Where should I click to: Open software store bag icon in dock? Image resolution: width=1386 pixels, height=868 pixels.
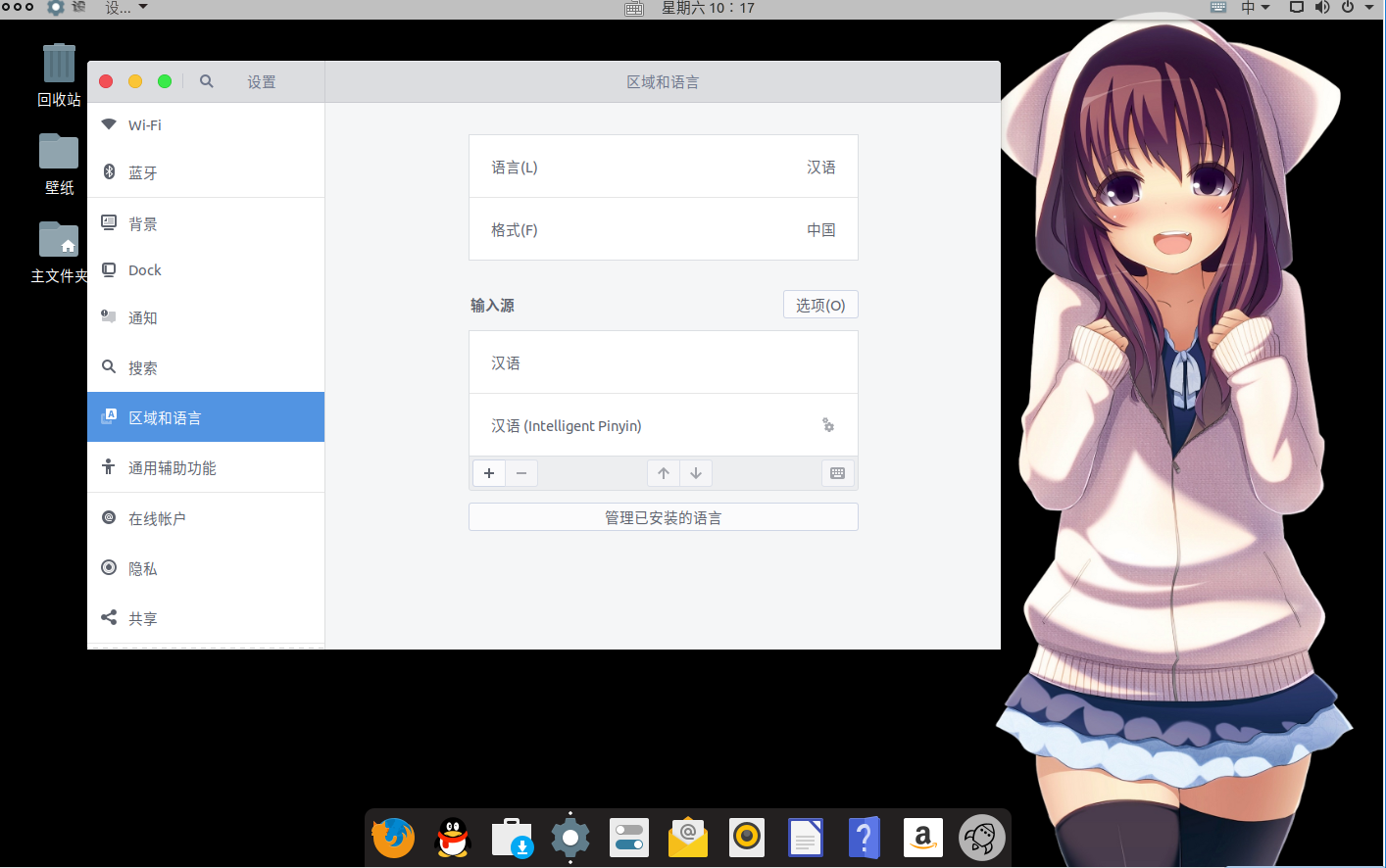point(512,838)
